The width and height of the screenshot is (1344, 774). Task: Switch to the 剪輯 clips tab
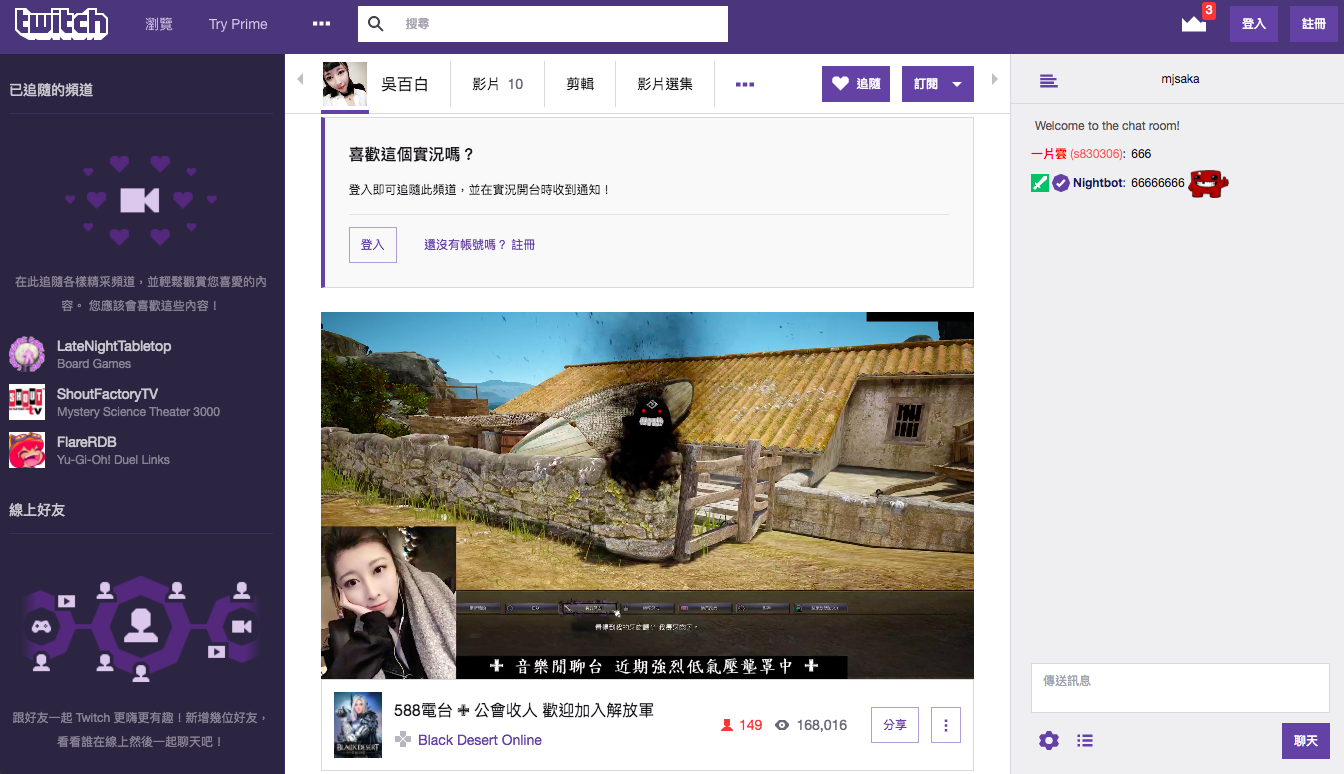[580, 83]
